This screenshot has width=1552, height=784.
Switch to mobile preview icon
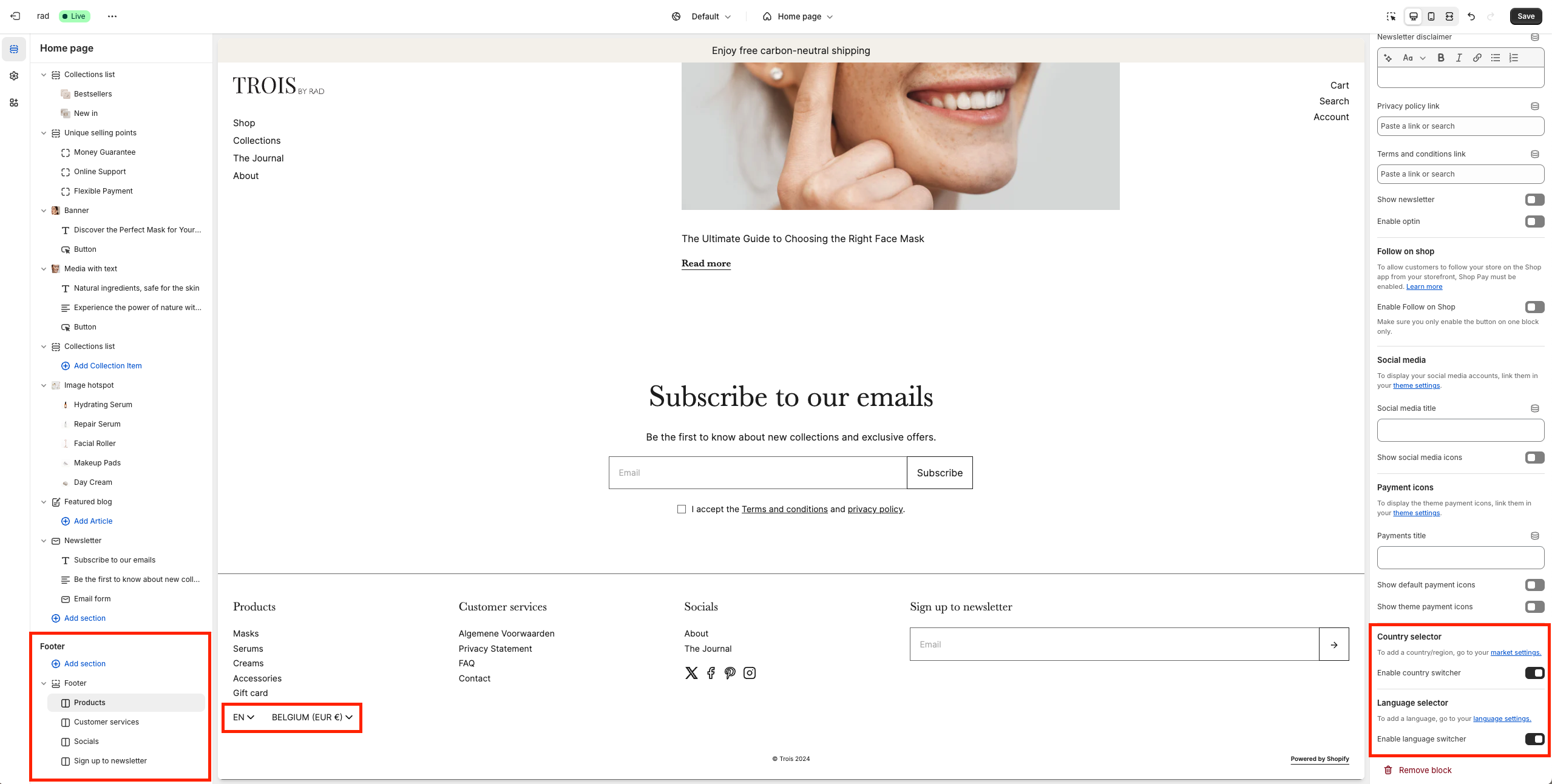(x=1431, y=16)
